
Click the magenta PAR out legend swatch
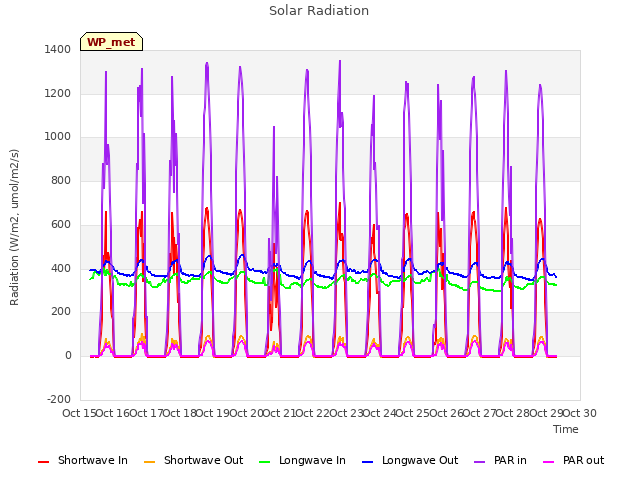tap(549, 462)
